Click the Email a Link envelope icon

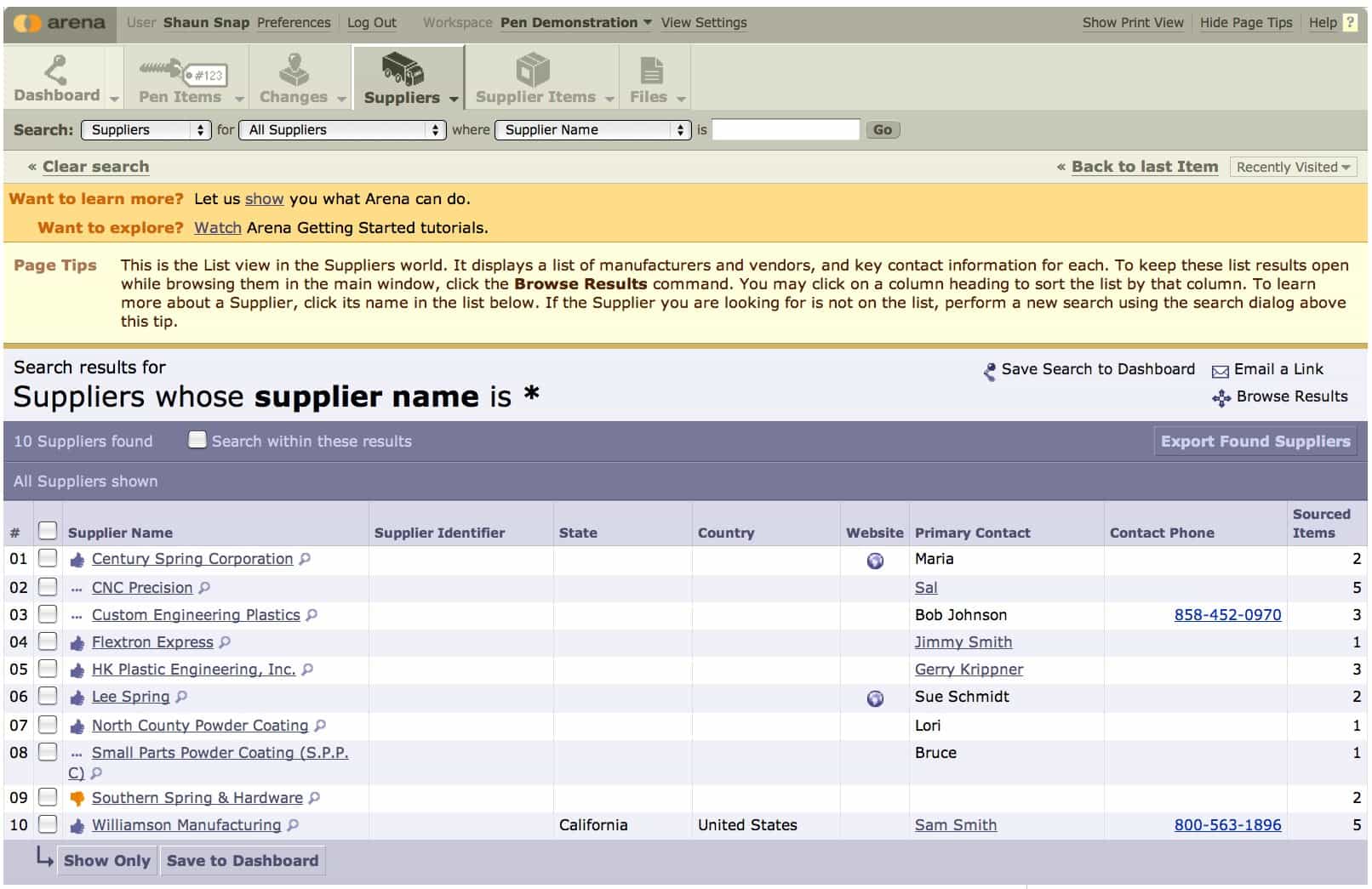click(1221, 371)
